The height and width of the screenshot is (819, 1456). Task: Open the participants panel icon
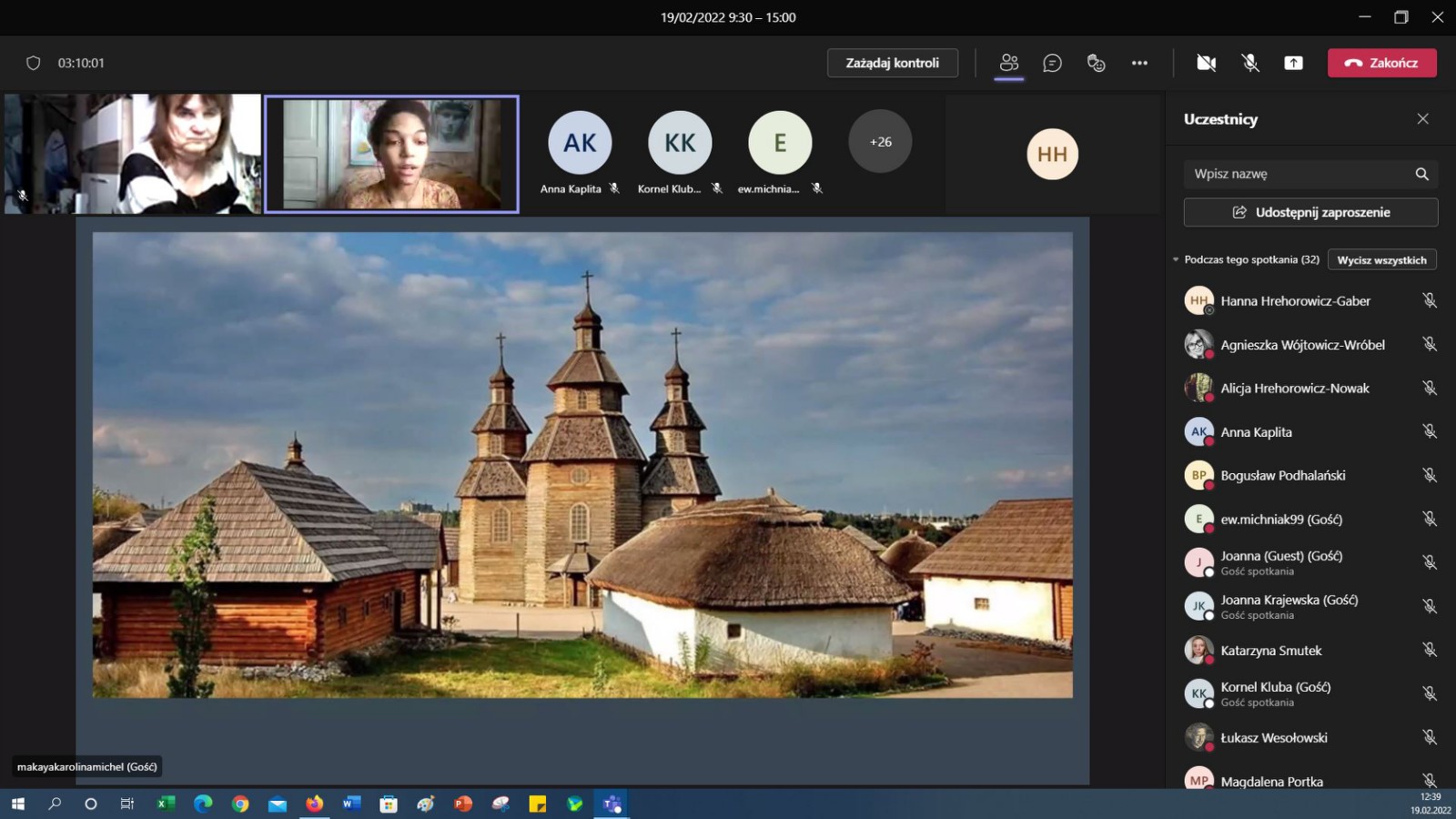[x=1008, y=63]
